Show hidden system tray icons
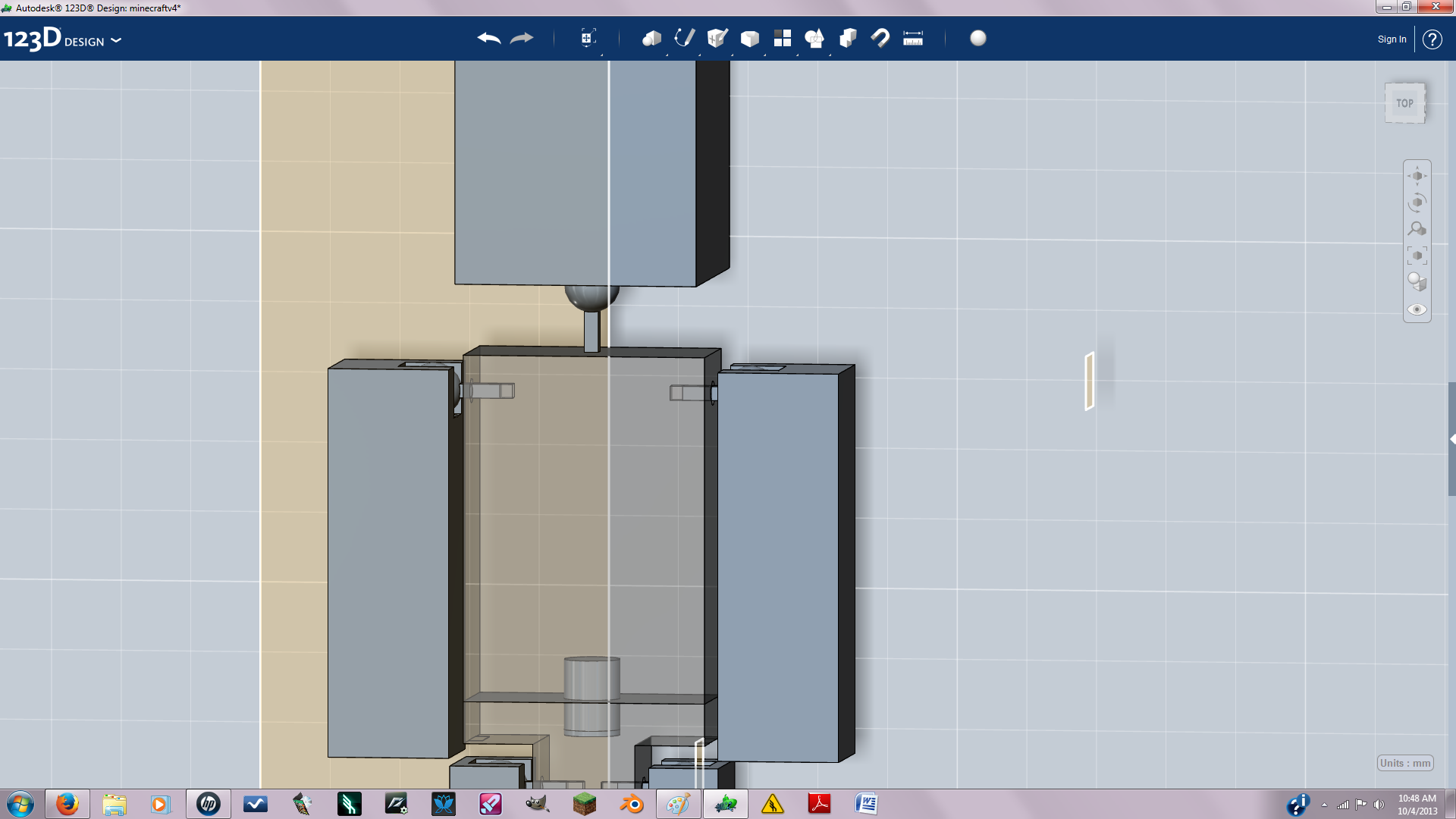The width and height of the screenshot is (1456, 819). (x=1324, y=805)
